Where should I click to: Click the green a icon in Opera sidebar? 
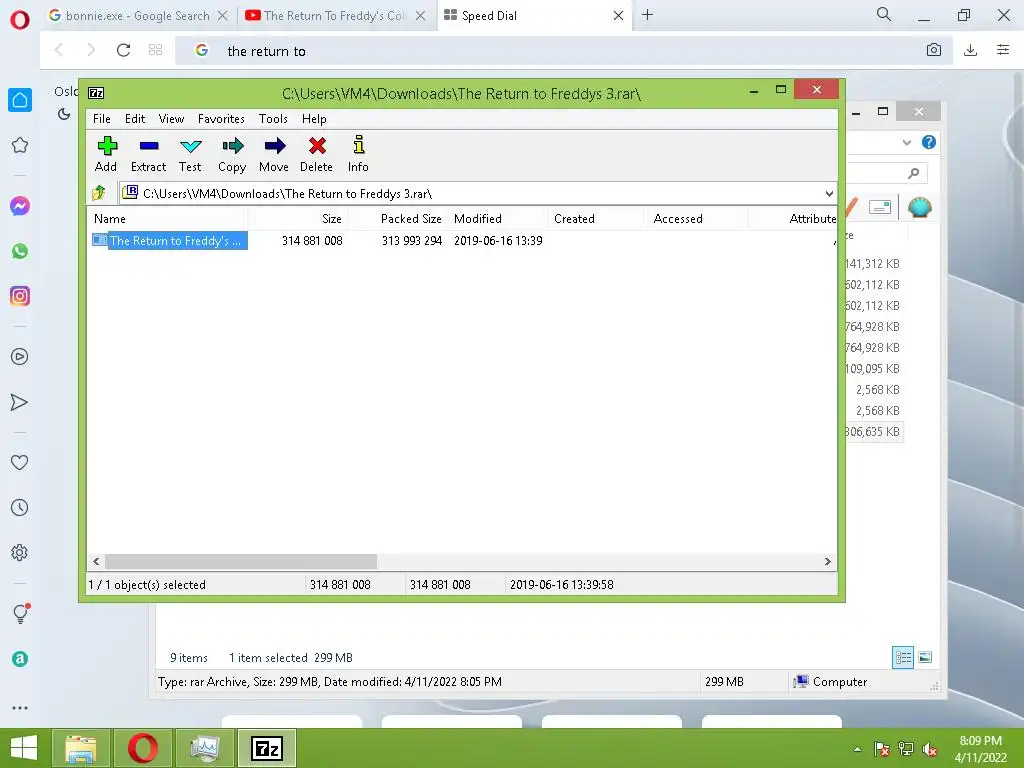[20, 659]
